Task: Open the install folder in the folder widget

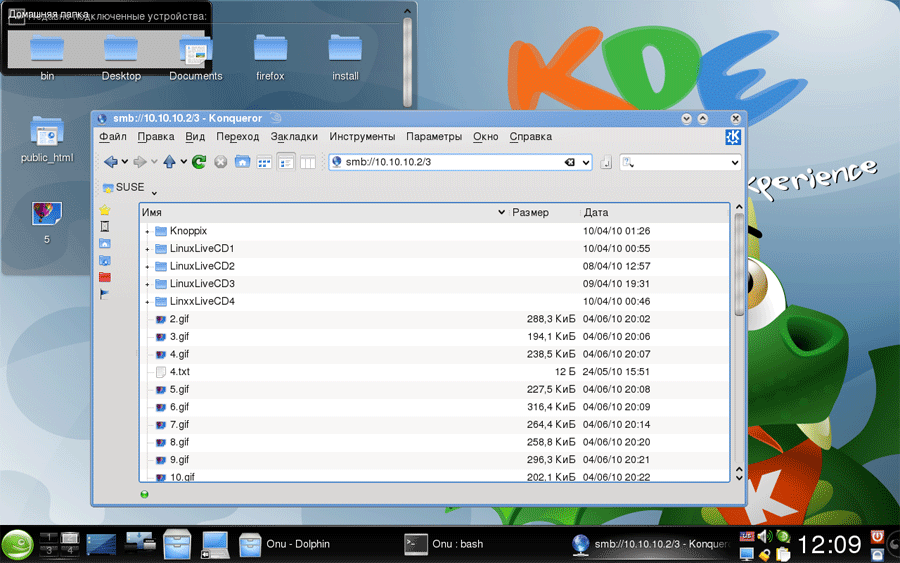Action: coord(345,57)
